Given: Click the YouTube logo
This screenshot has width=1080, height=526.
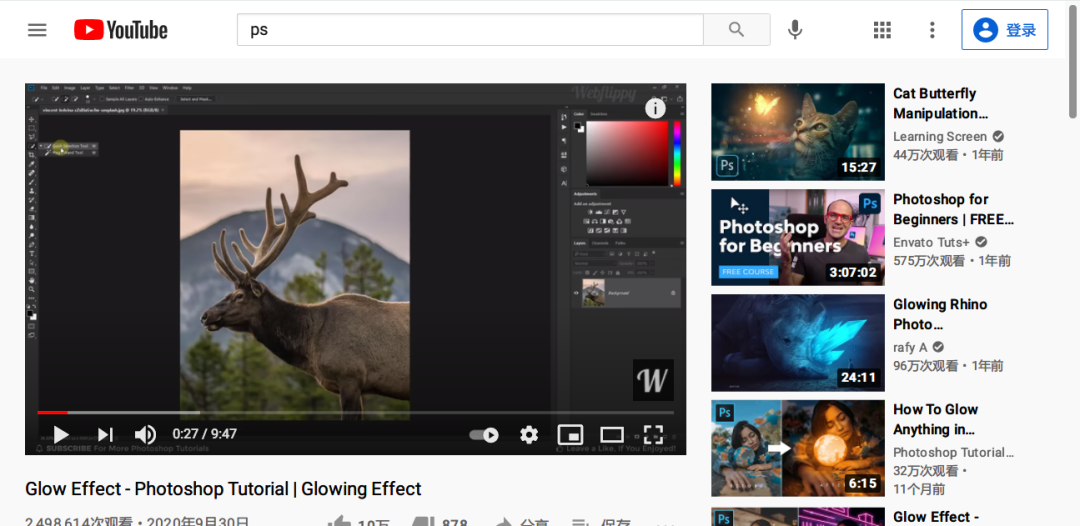Looking at the screenshot, I should (121, 30).
